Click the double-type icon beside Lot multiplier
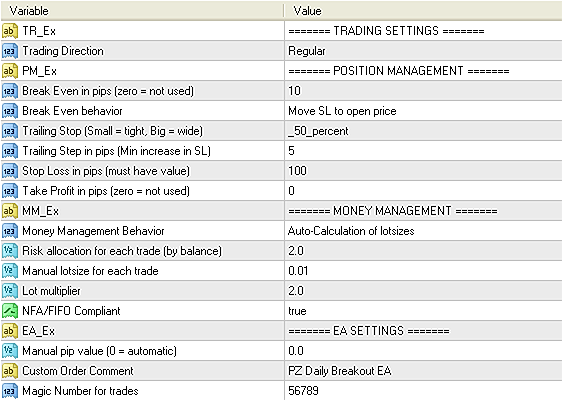This screenshot has width=562, height=400. coord(9,291)
